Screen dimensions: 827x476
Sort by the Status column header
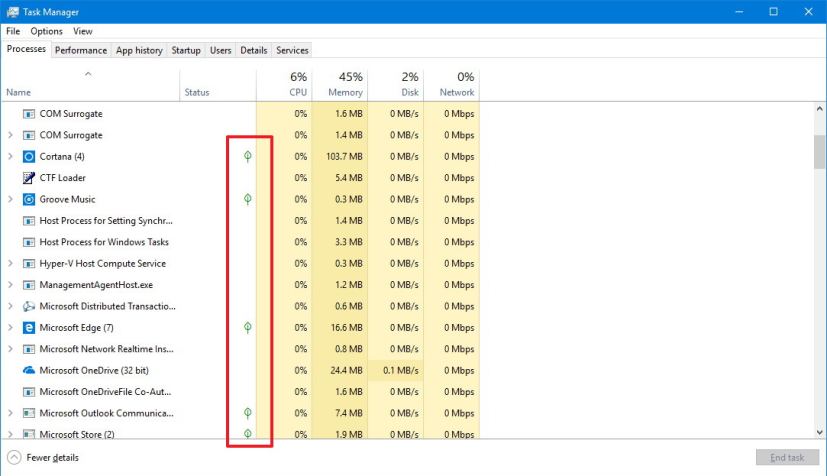(218, 85)
